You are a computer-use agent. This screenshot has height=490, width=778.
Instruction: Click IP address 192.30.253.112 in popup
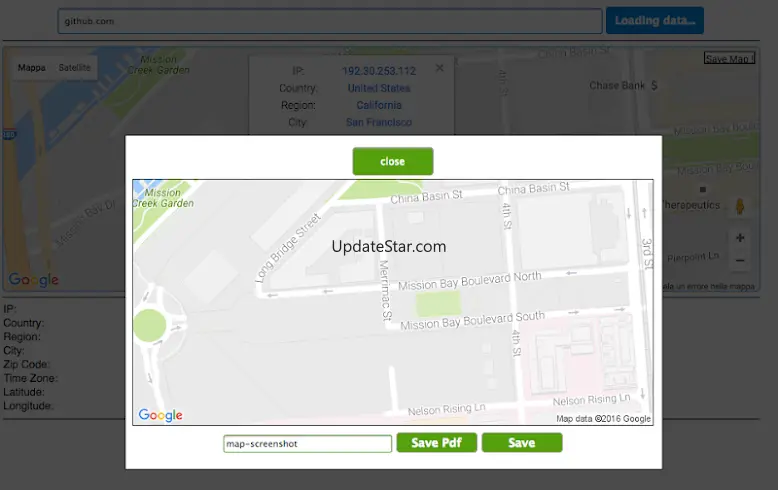click(x=379, y=71)
